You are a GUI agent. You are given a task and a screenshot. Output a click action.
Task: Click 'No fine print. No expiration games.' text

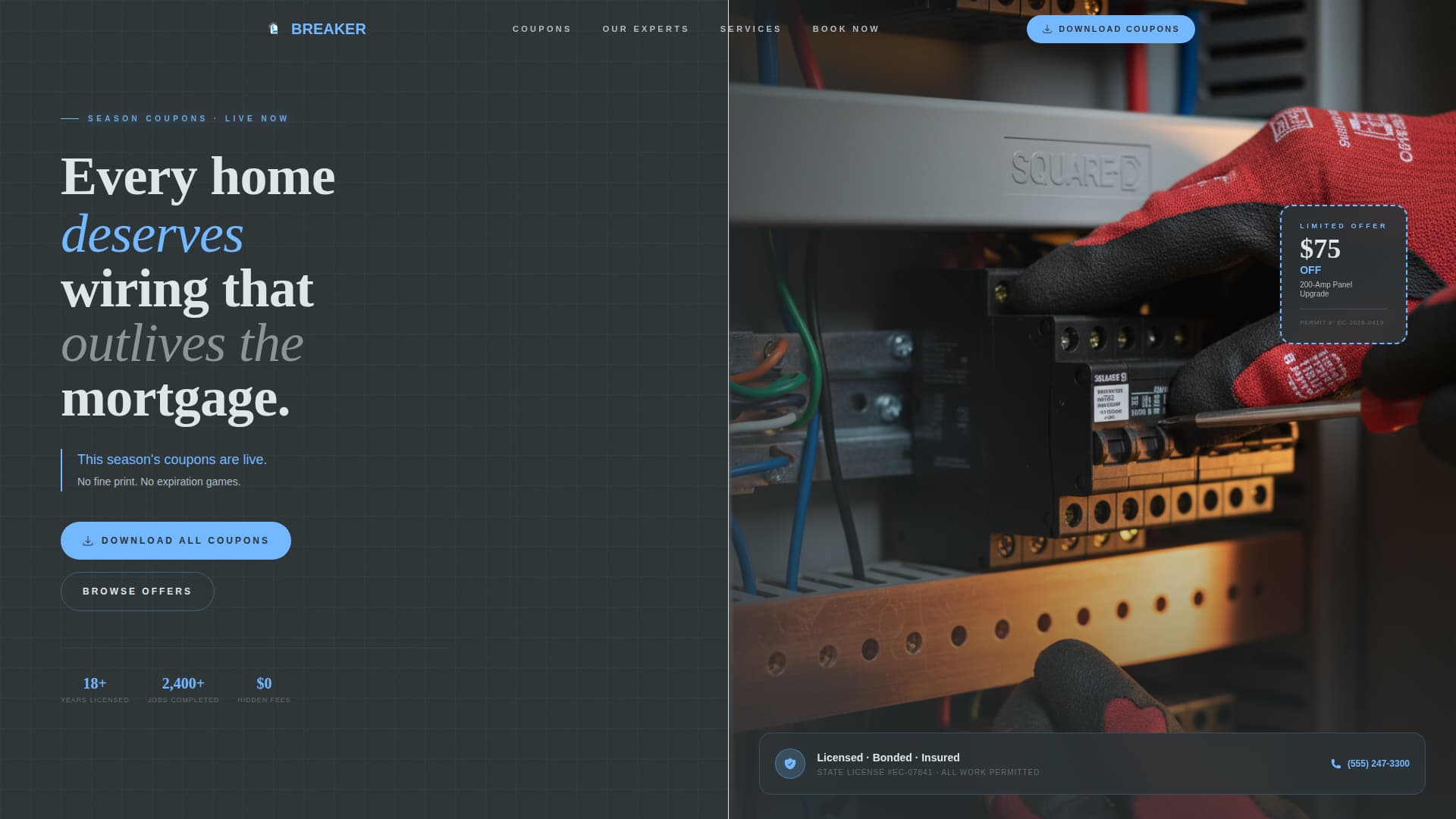point(158,482)
